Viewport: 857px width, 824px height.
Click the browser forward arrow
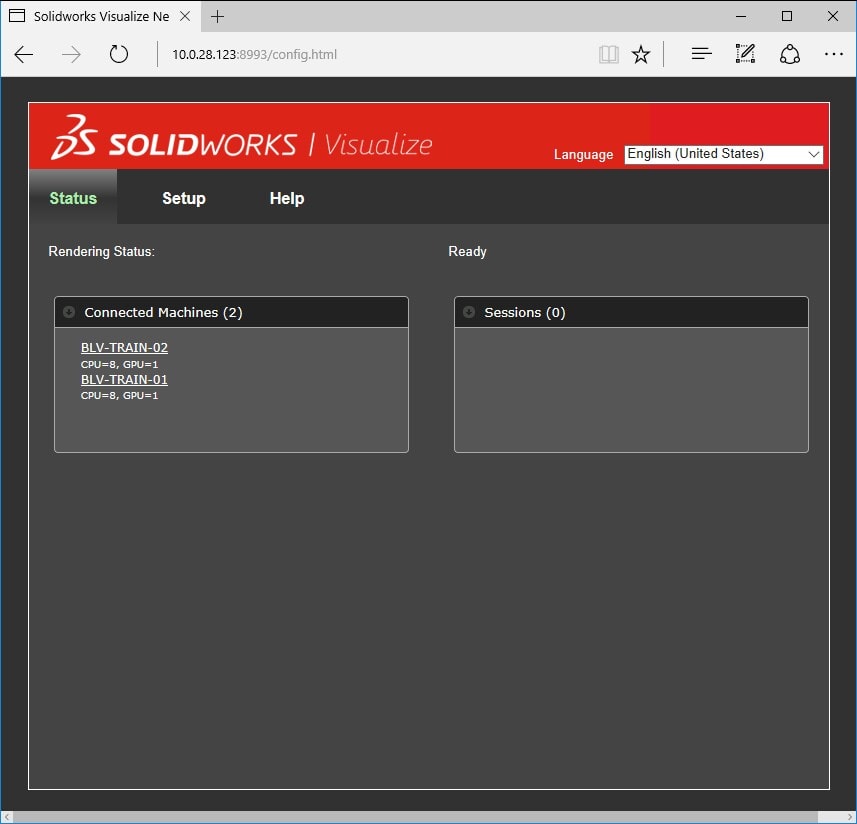[x=71, y=55]
